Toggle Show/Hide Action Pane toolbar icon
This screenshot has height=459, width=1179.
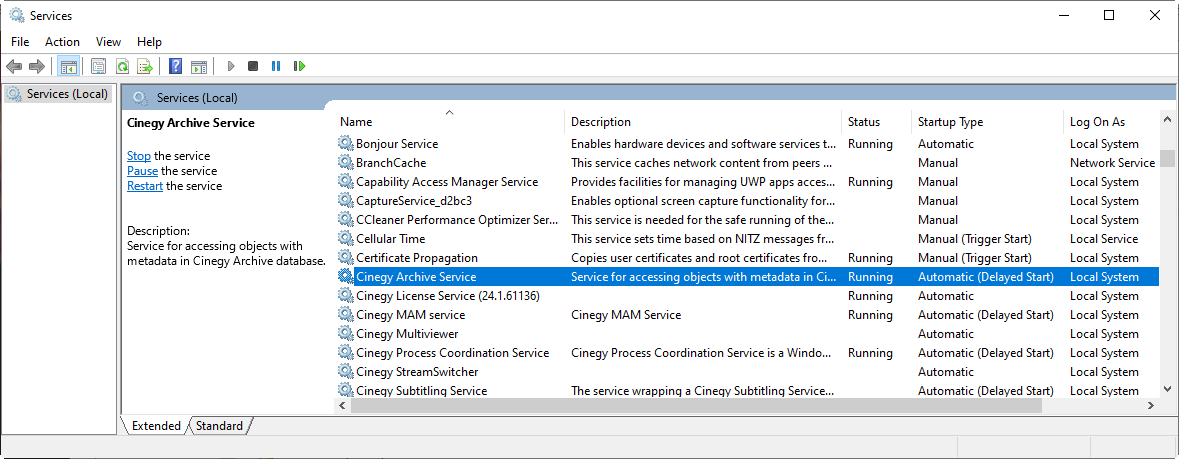pos(199,66)
